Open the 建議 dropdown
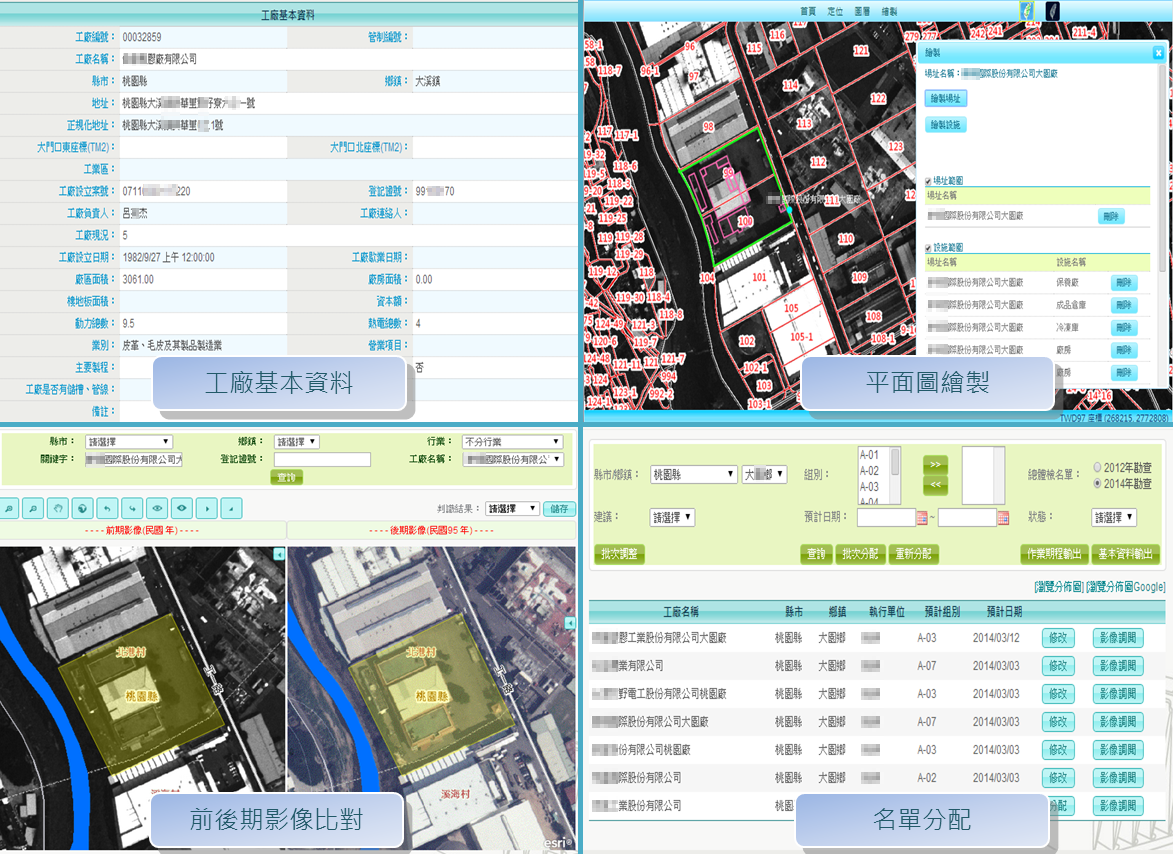 673,517
